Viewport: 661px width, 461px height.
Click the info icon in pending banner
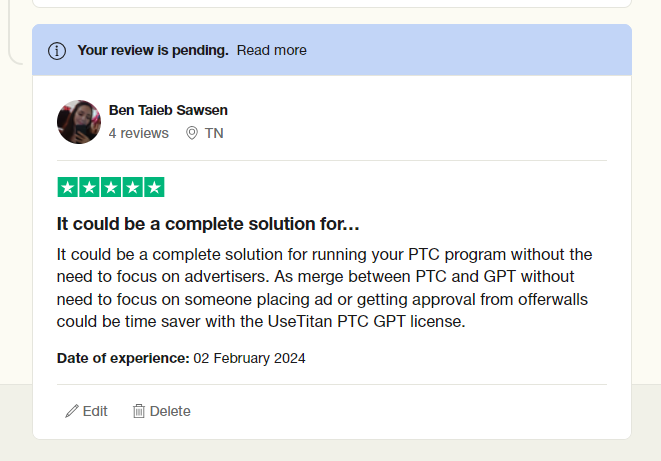(x=57, y=51)
